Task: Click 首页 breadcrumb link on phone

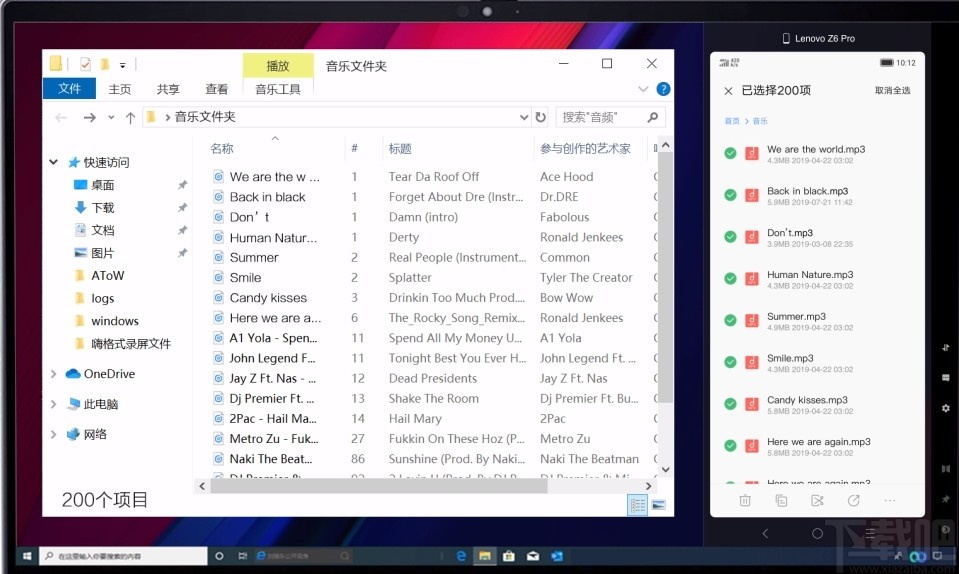Action: pyautogui.click(x=732, y=121)
